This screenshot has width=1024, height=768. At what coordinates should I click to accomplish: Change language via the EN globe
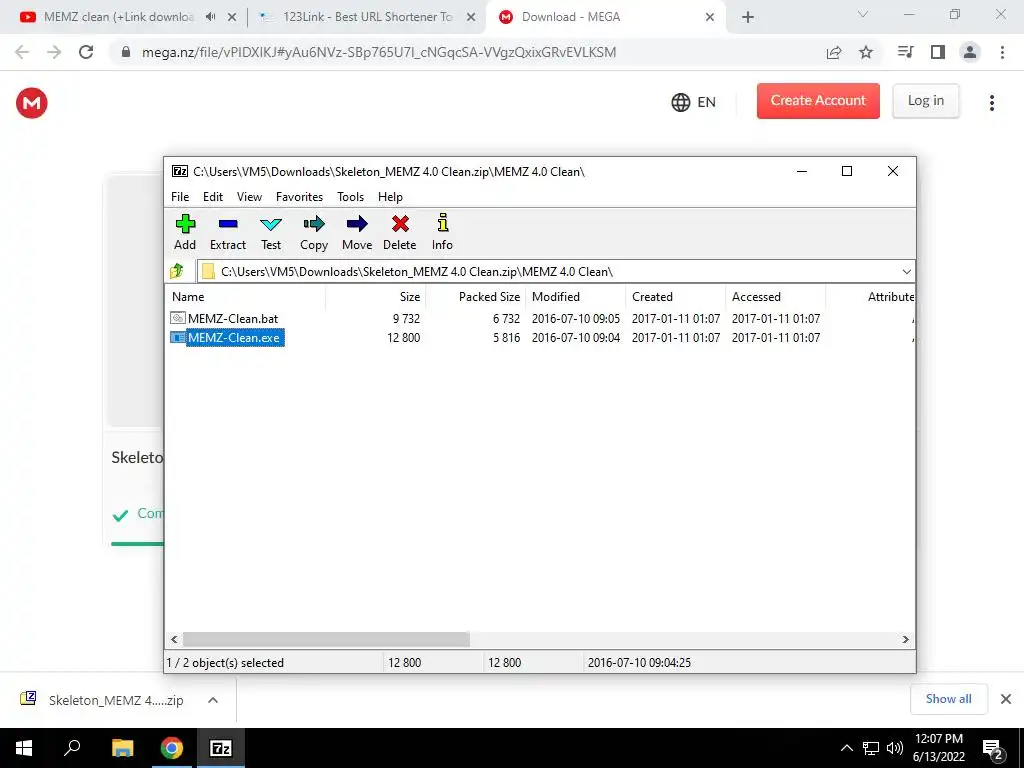tap(694, 102)
